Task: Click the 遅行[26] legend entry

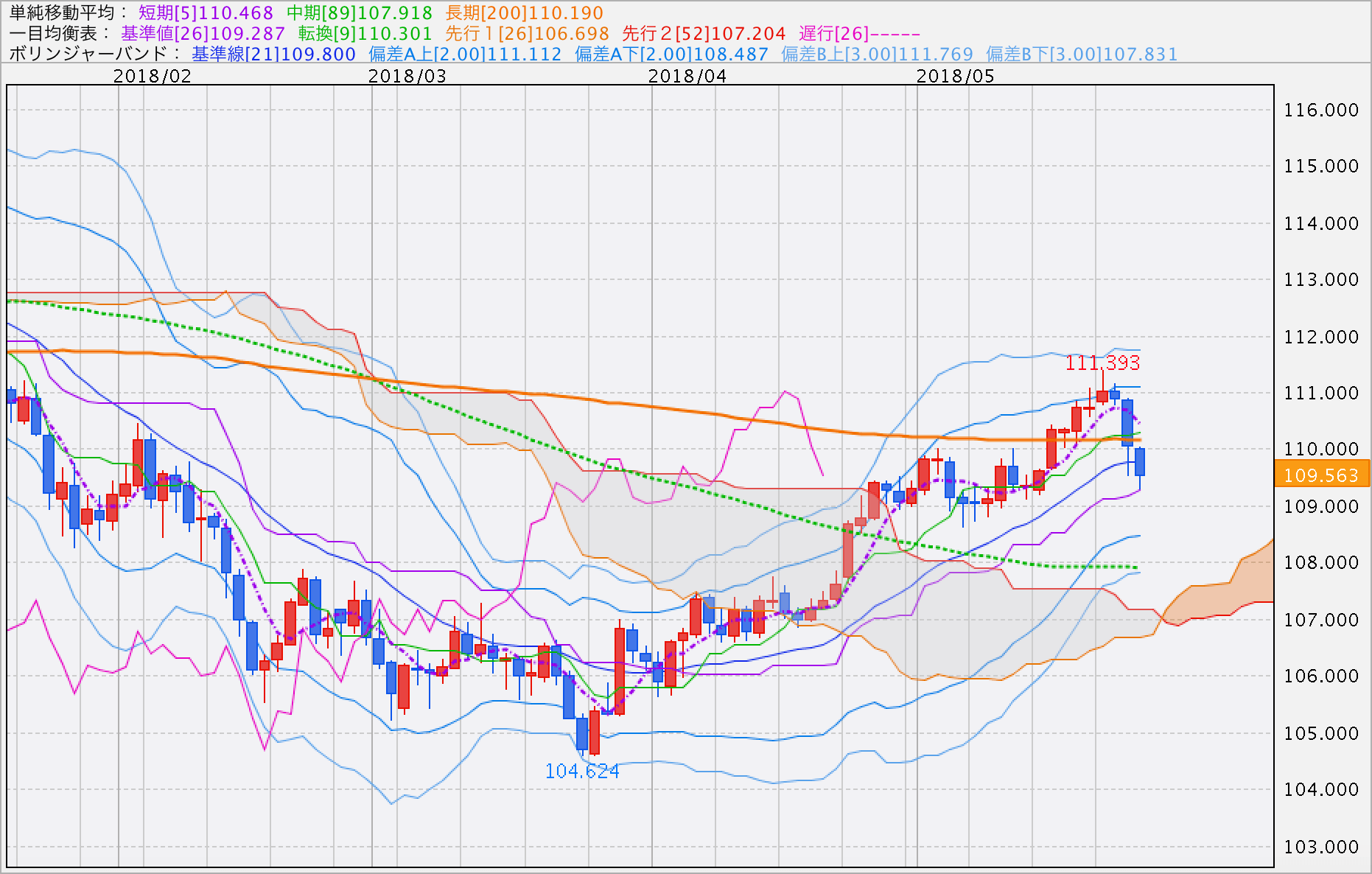Action: tap(860, 33)
